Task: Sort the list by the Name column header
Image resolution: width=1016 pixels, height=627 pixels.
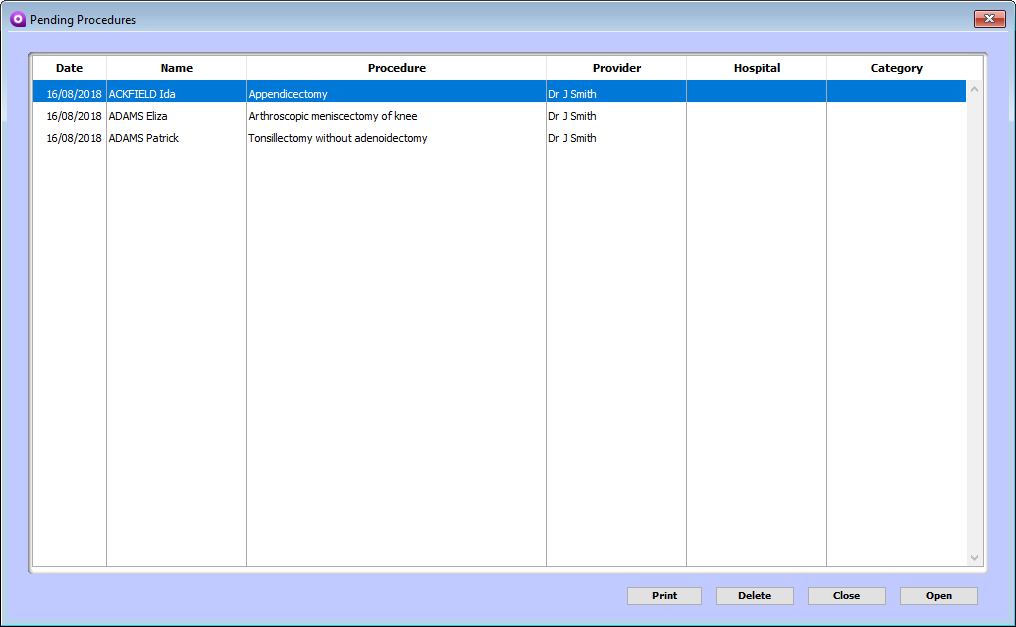Action: click(x=176, y=67)
